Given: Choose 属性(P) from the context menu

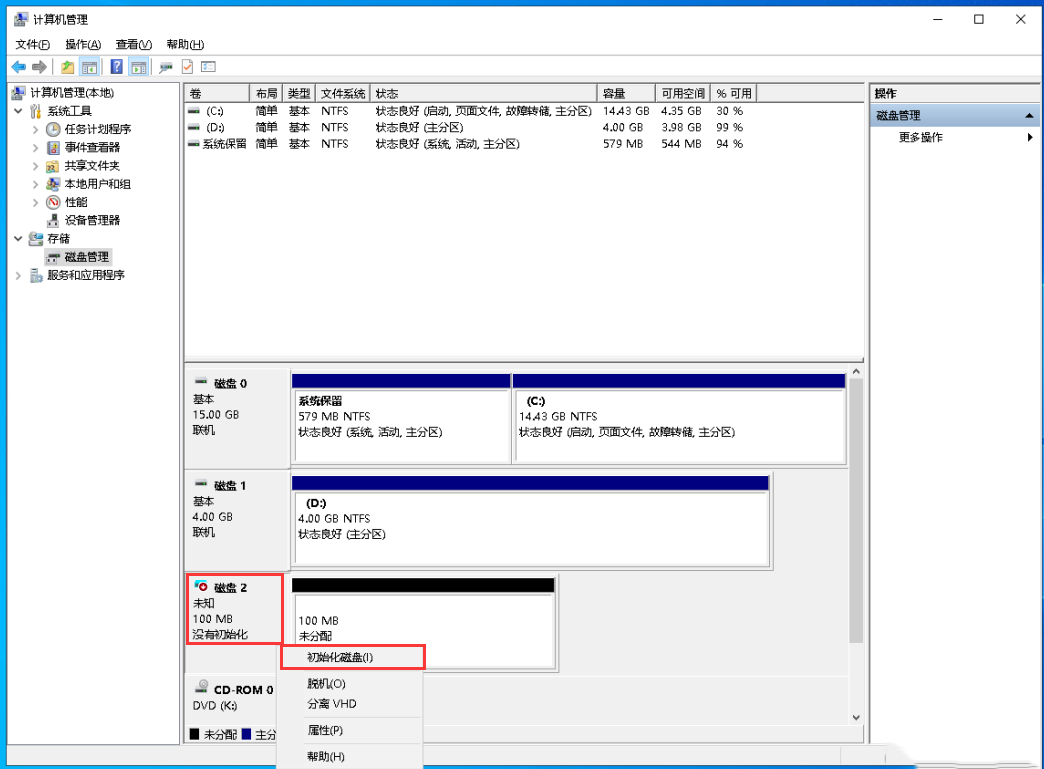Looking at the screenshot, I should click(350, 730).
